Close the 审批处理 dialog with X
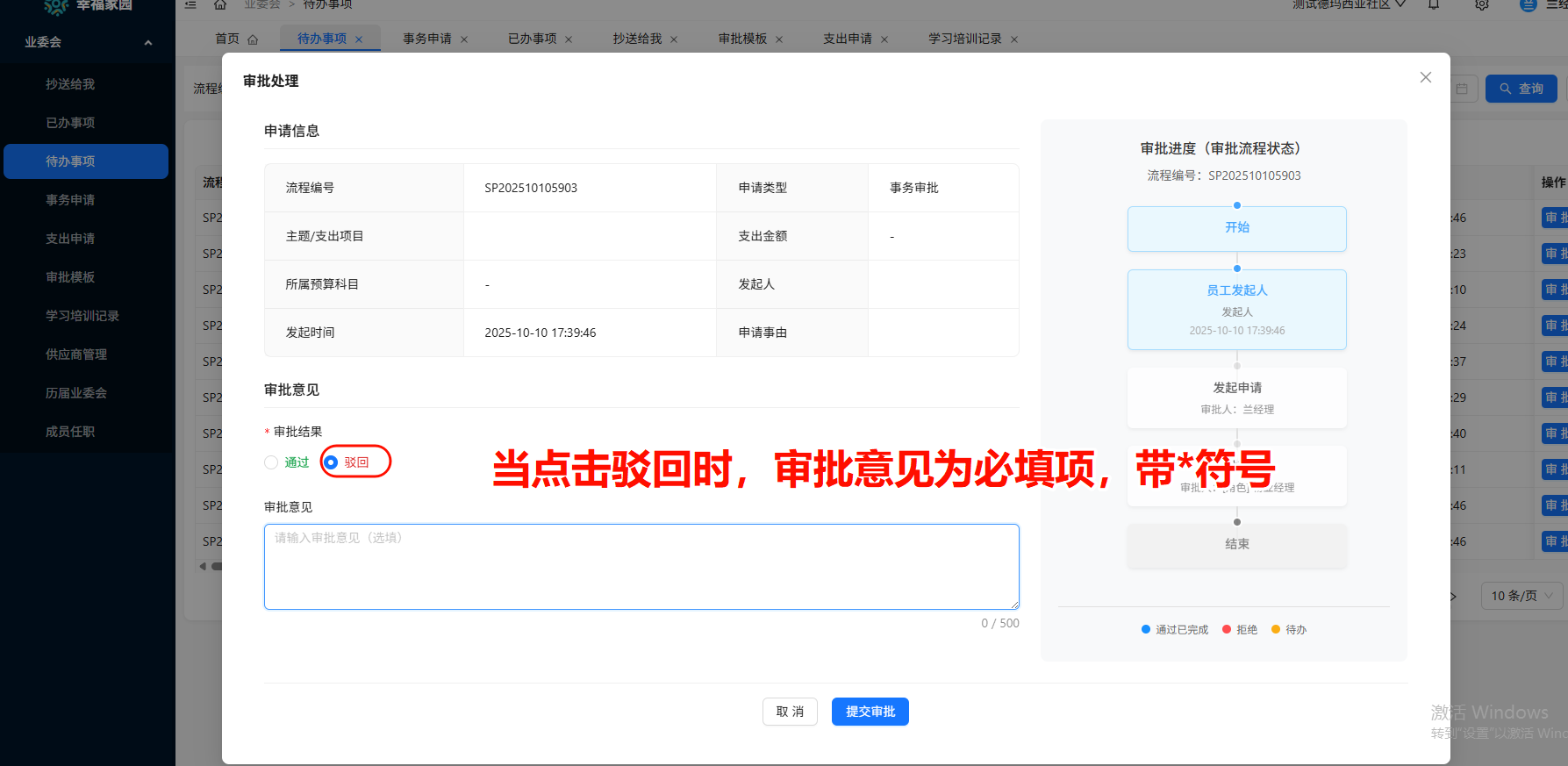This screenshot has width=1568, height=766. [1425, 77]
